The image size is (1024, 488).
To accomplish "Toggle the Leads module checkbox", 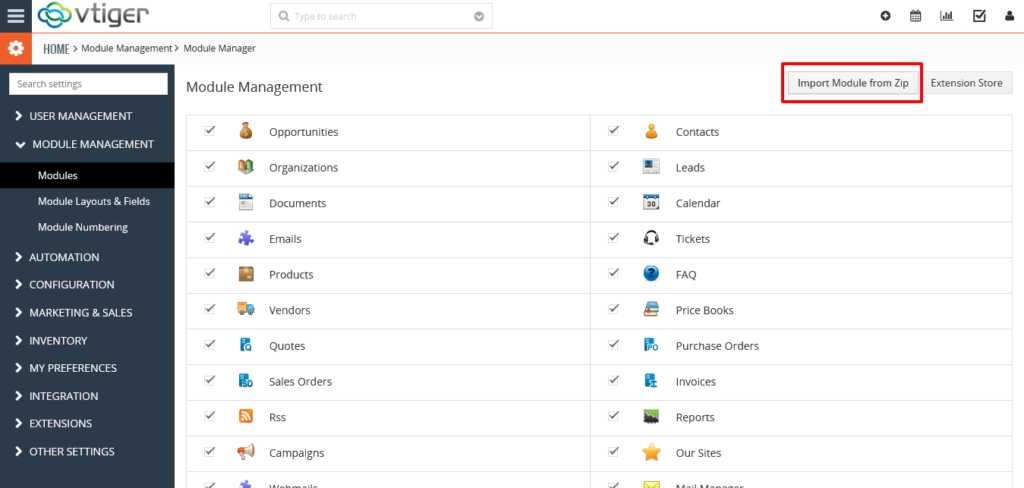I will [x=613, y=166].
